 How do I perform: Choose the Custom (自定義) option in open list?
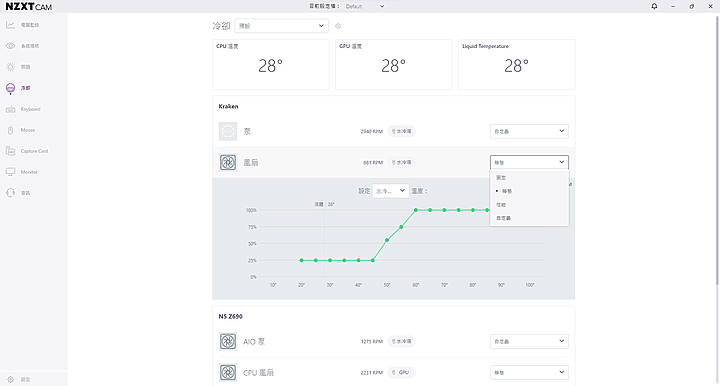529,218
